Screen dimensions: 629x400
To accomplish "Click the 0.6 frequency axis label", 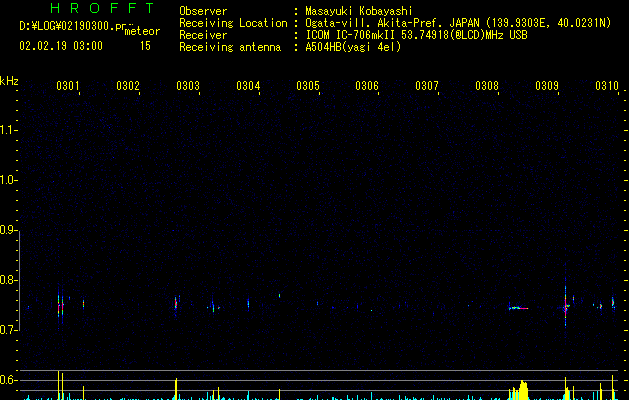I will pos(8,380).
